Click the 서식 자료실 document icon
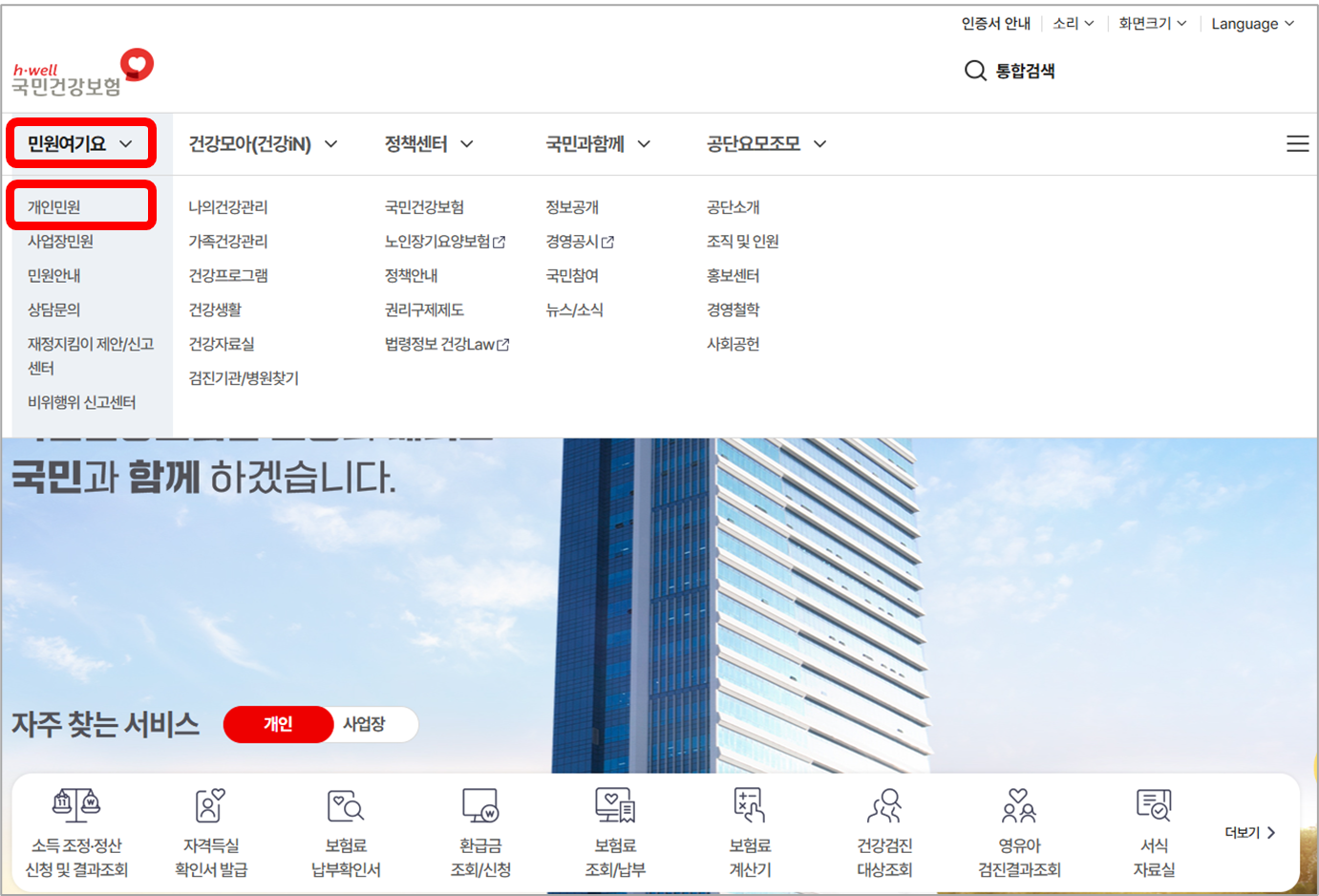Viewport: 1319px width, 896px height. point(1154,805)
